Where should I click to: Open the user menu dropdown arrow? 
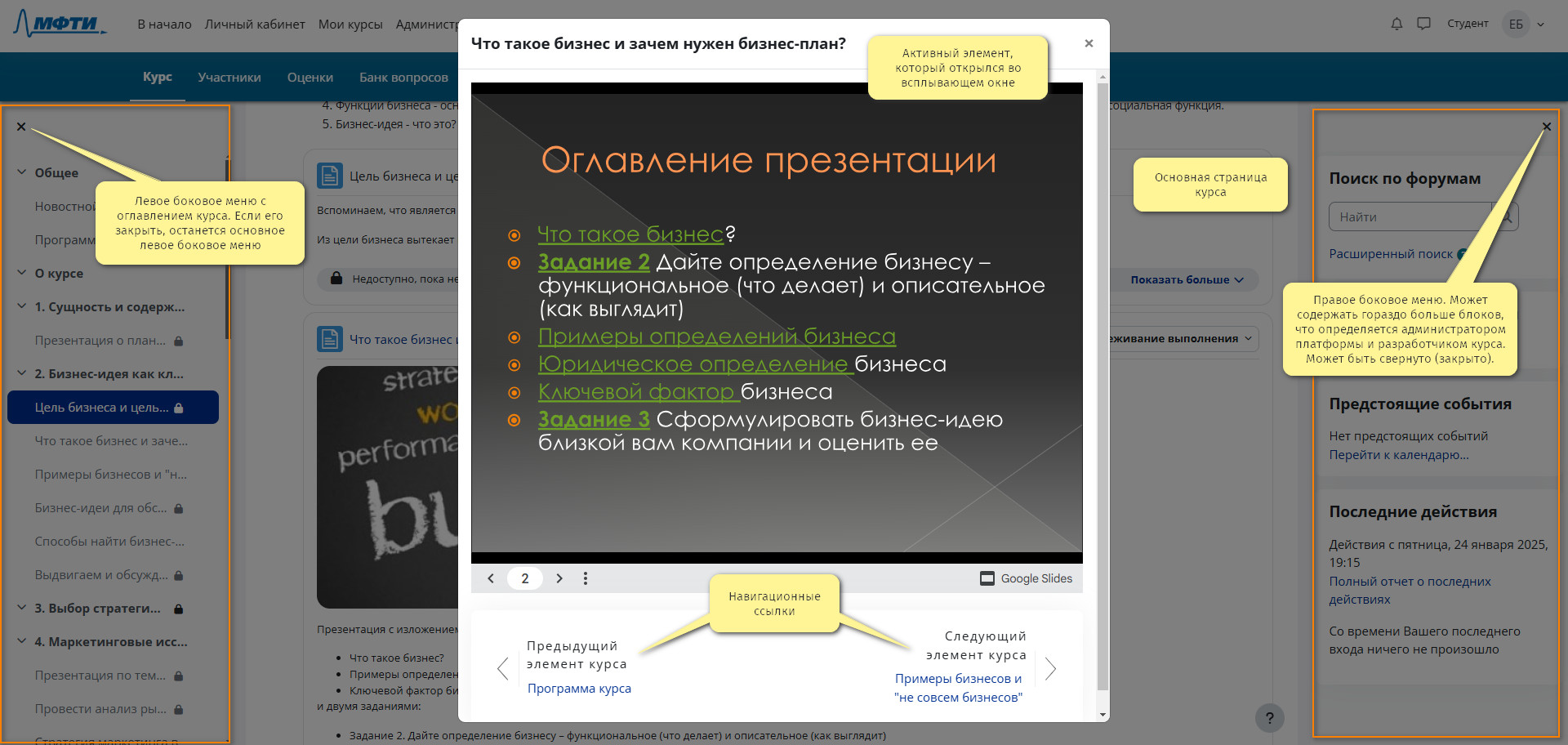[x=1541, y=25]
